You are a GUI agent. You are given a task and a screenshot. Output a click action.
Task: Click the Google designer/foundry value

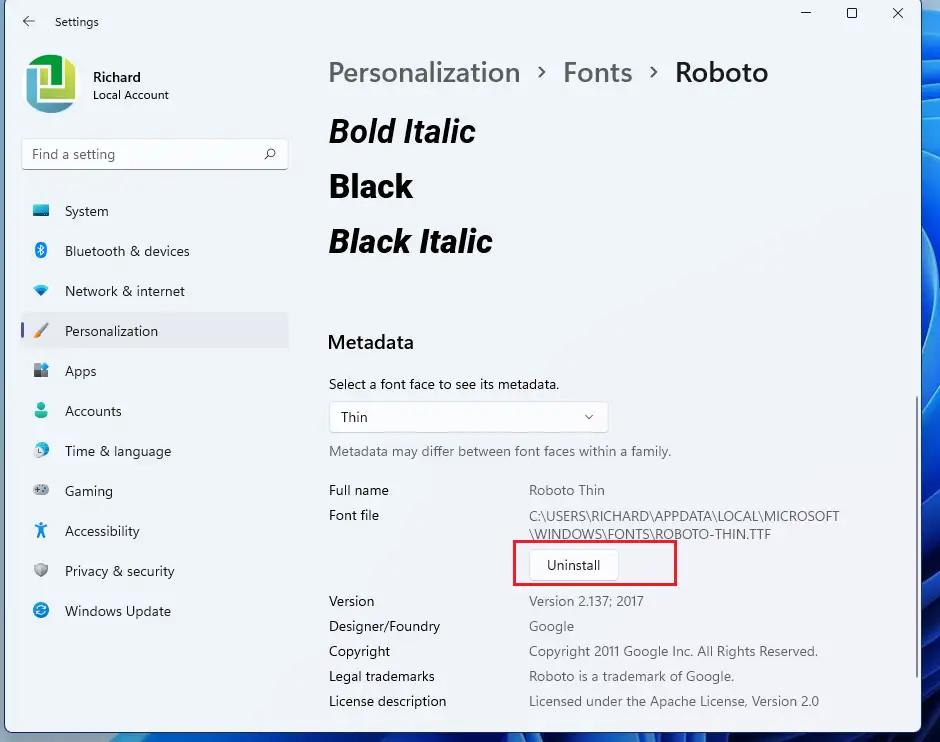(552, 626)
